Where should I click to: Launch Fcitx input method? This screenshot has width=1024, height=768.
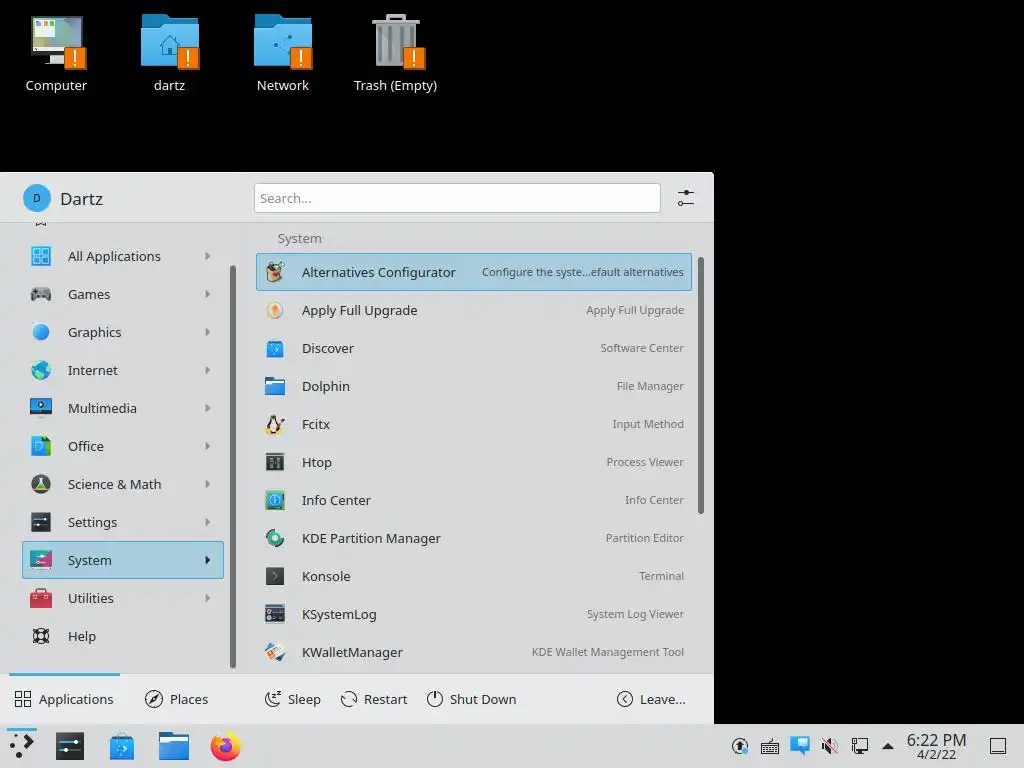pos(473,424)
